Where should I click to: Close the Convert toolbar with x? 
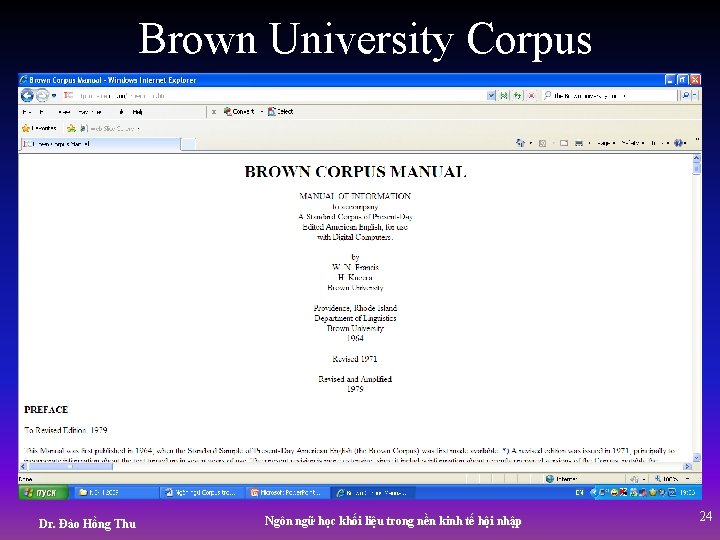[x=214, y=112]
